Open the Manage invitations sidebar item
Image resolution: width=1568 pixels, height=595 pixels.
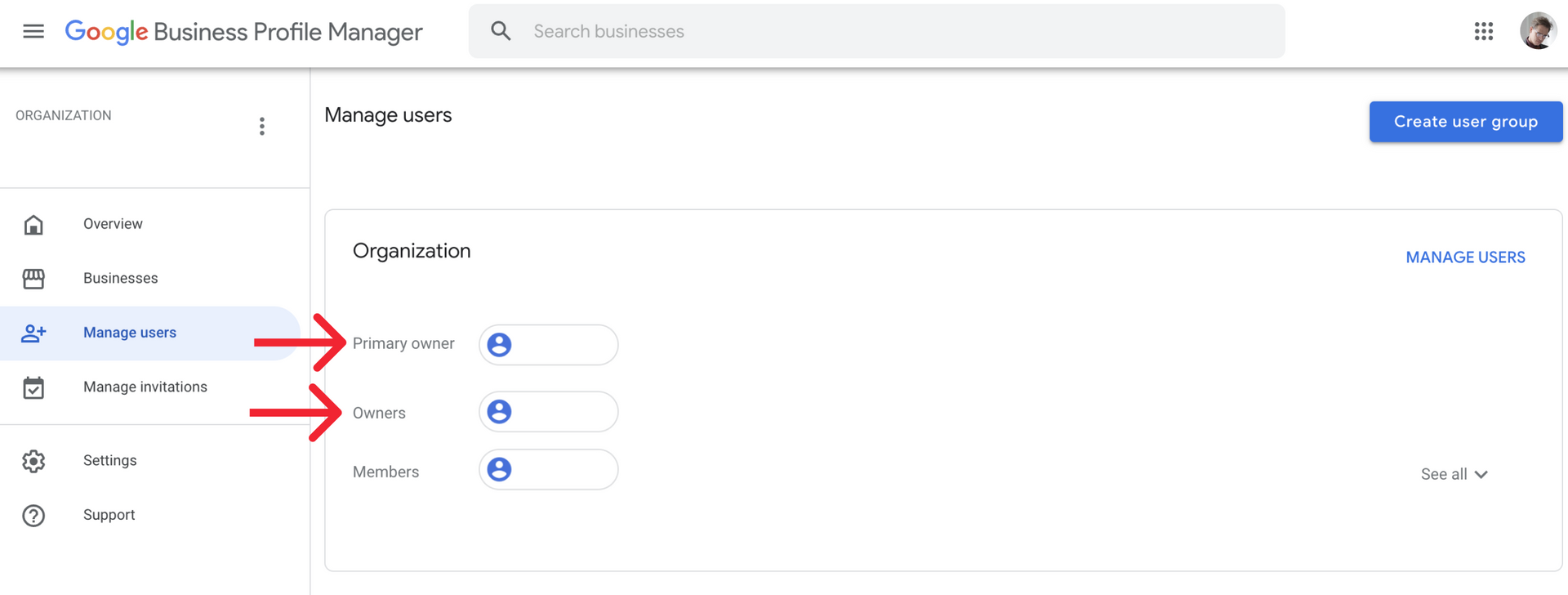150,387
